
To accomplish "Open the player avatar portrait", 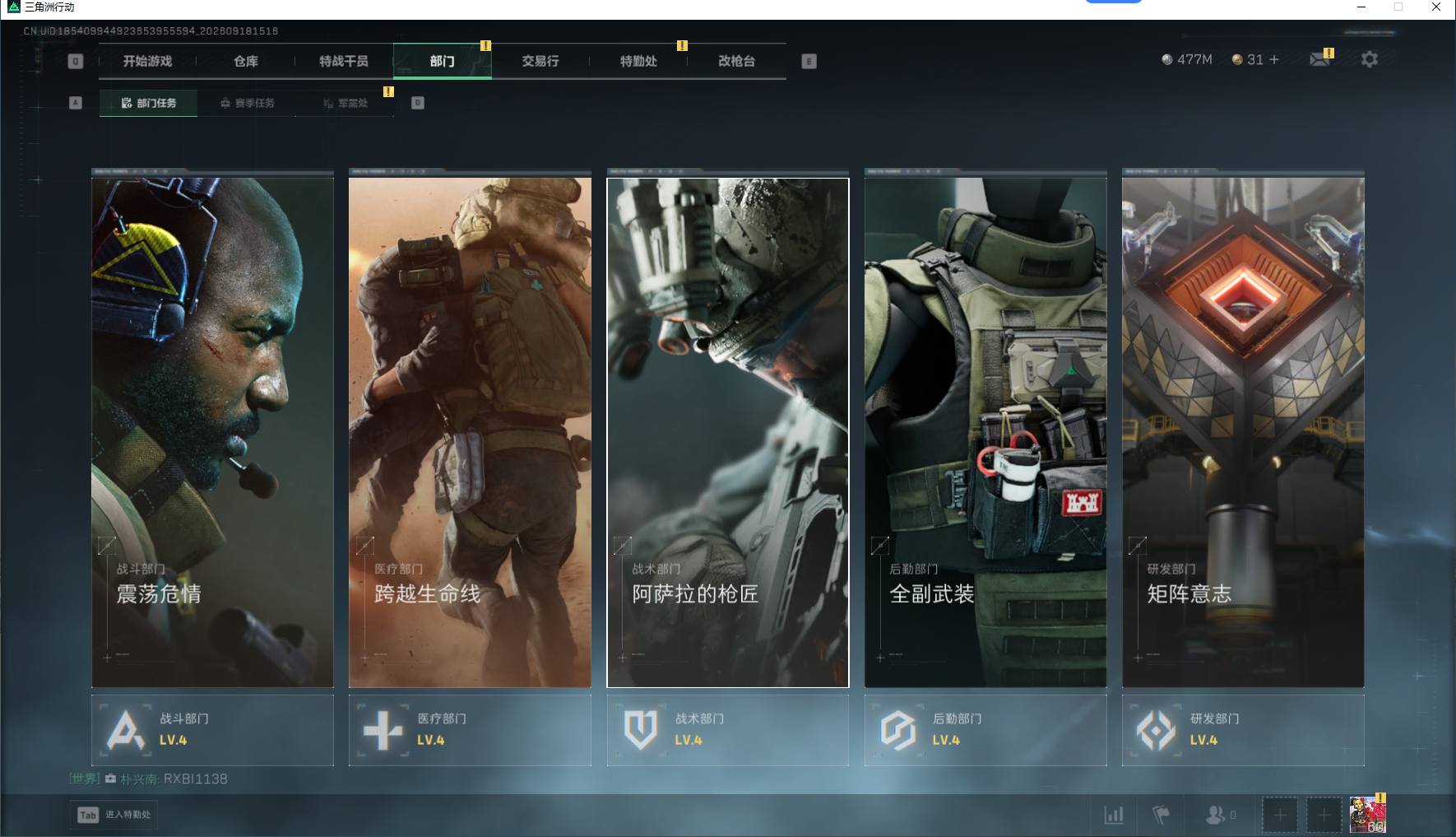I will 1368,815.
